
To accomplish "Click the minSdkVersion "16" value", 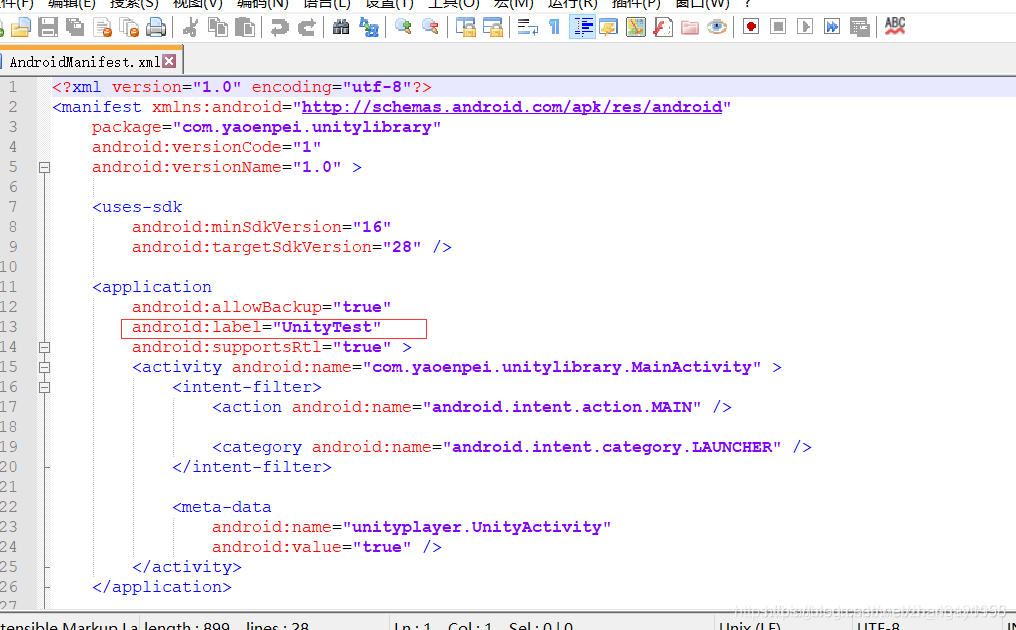I will tap(372, 227).
